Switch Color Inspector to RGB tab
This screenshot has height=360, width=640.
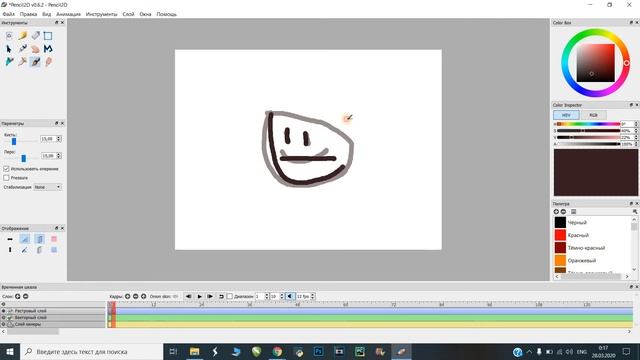tap(593, 115)
